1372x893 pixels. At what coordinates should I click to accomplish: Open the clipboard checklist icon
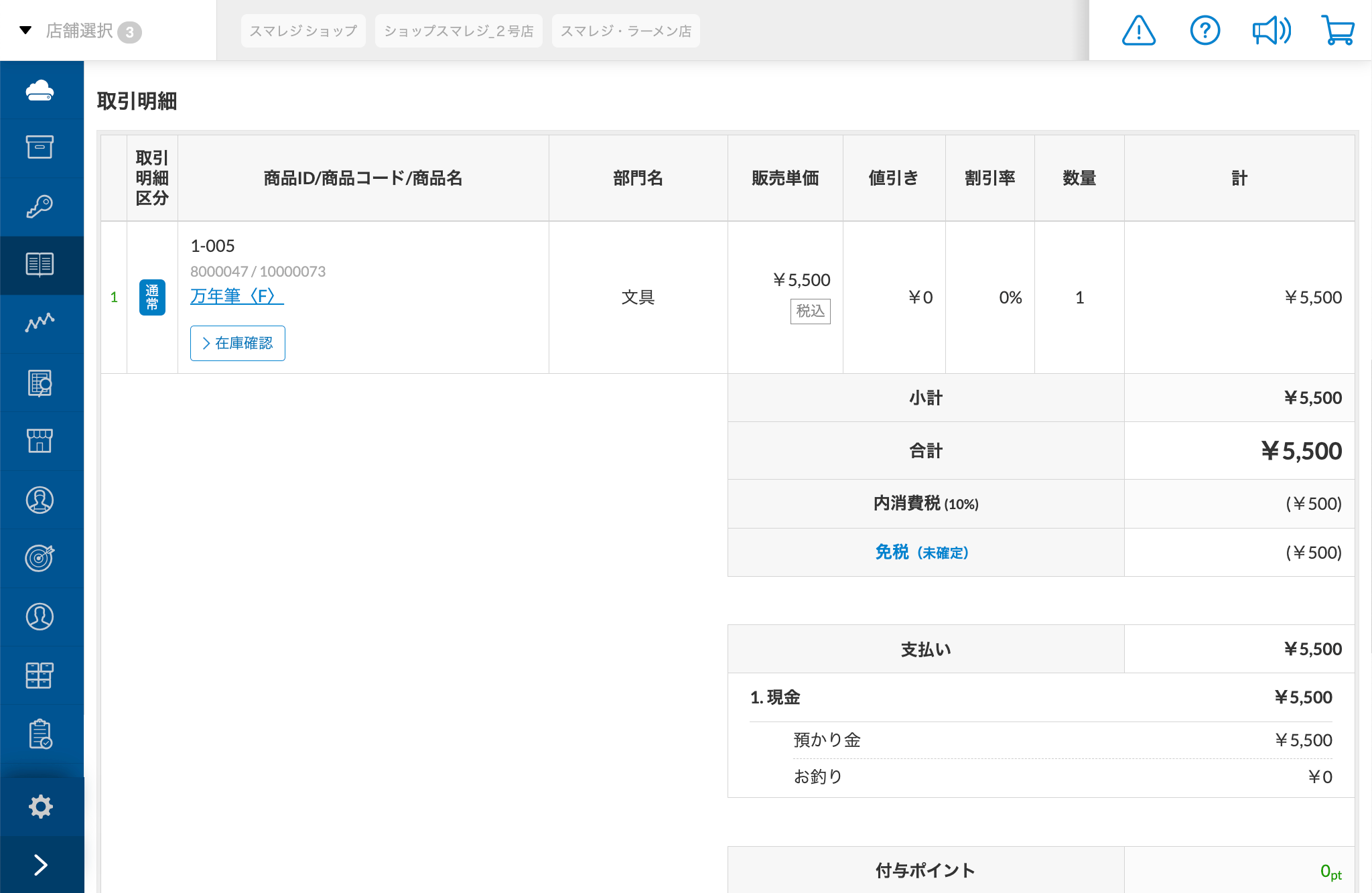[x=40, y=734]
